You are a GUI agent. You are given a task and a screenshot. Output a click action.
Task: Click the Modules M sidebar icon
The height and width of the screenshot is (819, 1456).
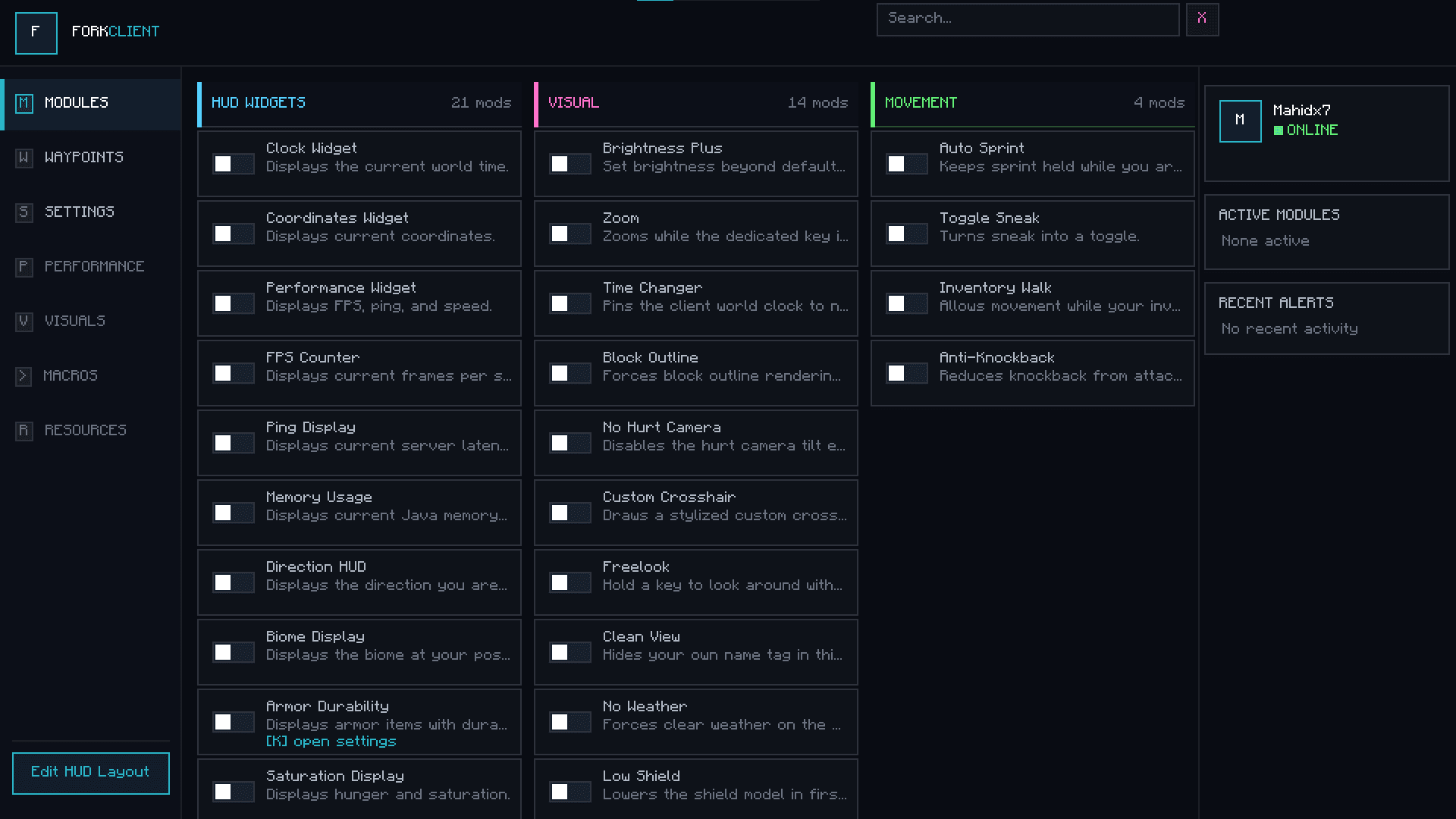(x=24, y=103)
